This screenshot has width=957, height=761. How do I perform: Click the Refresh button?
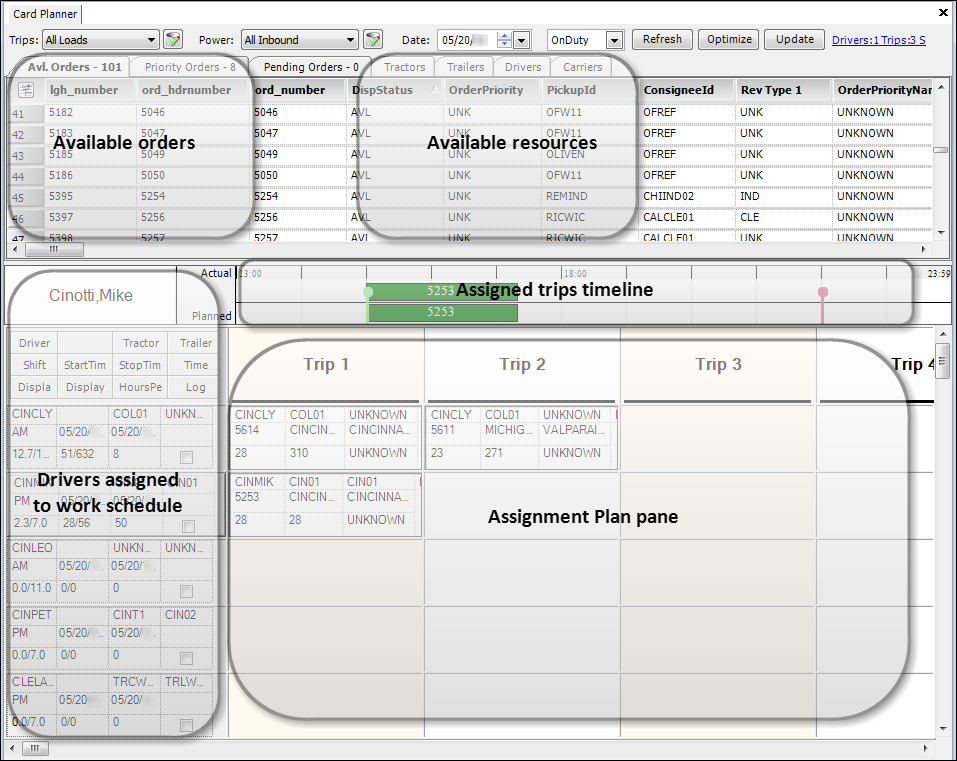(x=662, y=39)
